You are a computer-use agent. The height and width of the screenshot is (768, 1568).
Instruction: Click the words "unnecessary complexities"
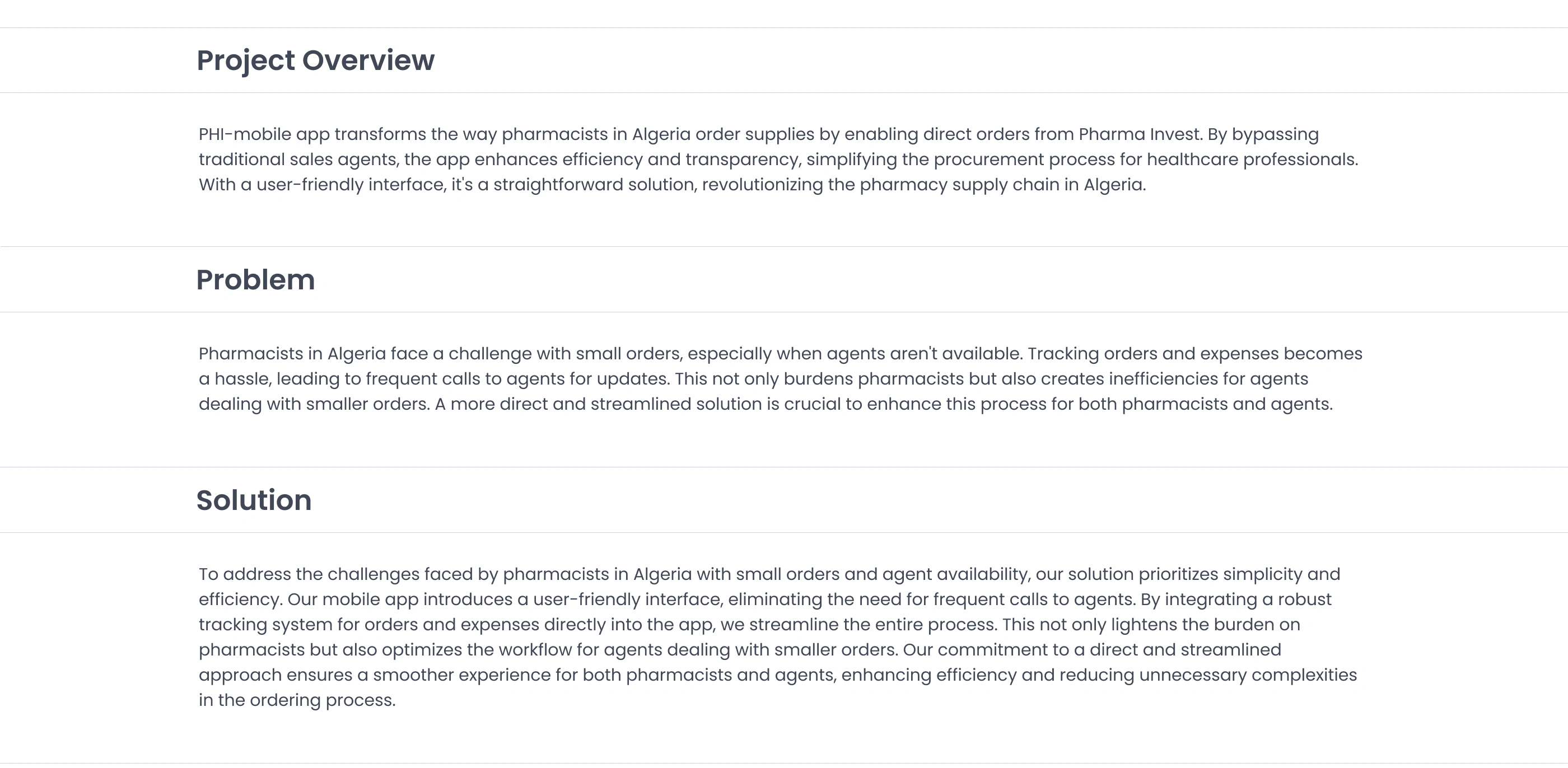coord(1247,676)
